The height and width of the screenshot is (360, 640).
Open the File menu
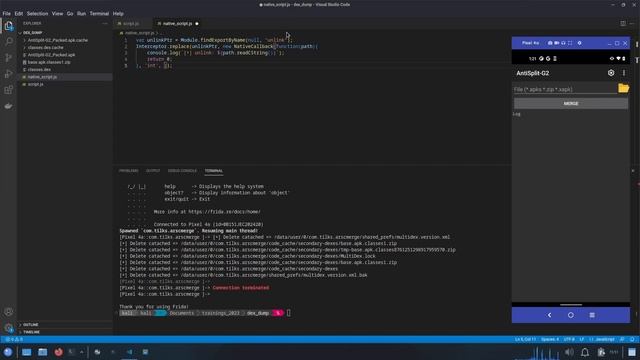coord(7,13)
